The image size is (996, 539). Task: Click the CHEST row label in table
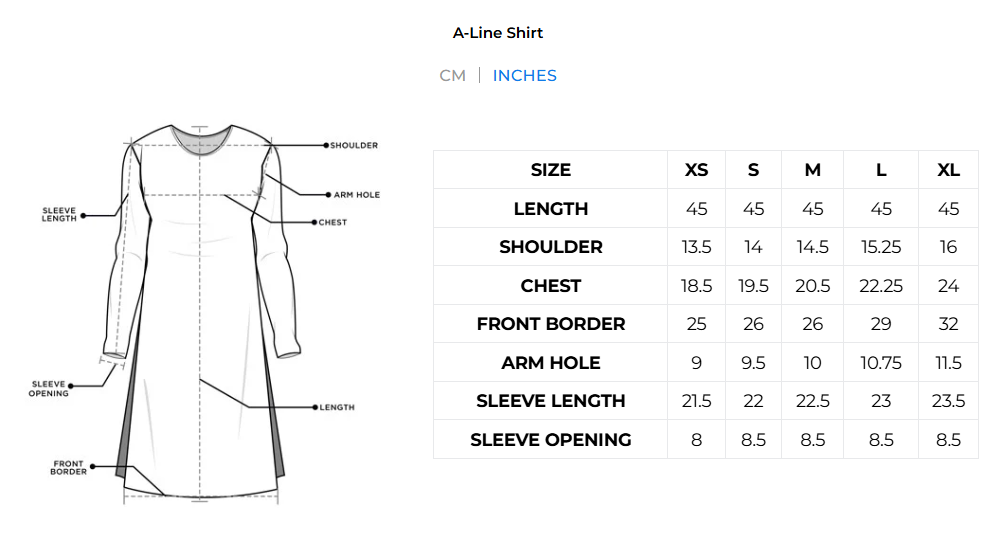551,286
